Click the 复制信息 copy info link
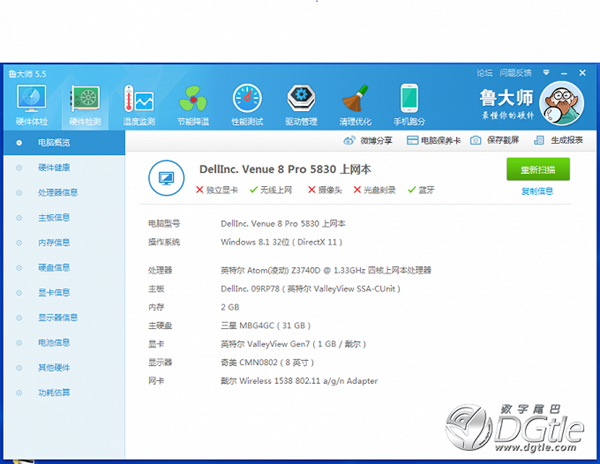Viewport: 600px width, 464px height. [537, 191]
